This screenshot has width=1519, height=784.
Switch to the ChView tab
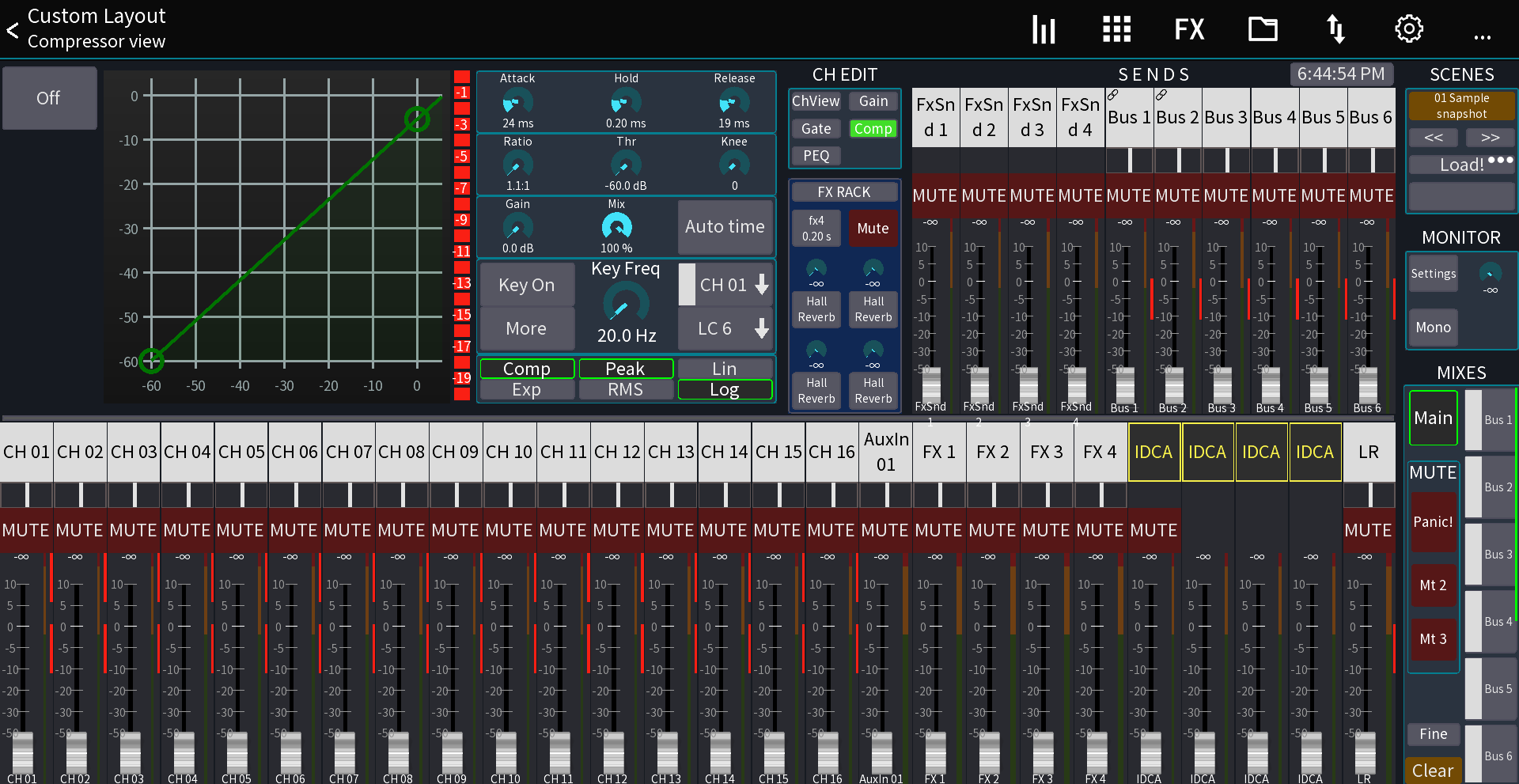click(816, 100)
